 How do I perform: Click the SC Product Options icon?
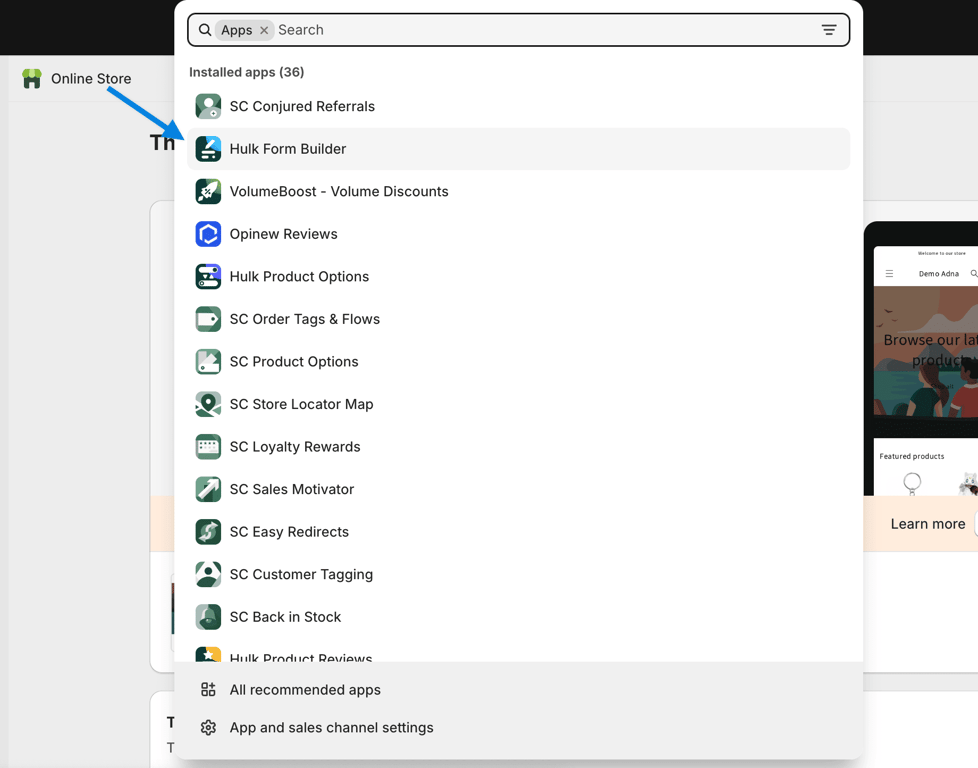click(x=208, y=361)
